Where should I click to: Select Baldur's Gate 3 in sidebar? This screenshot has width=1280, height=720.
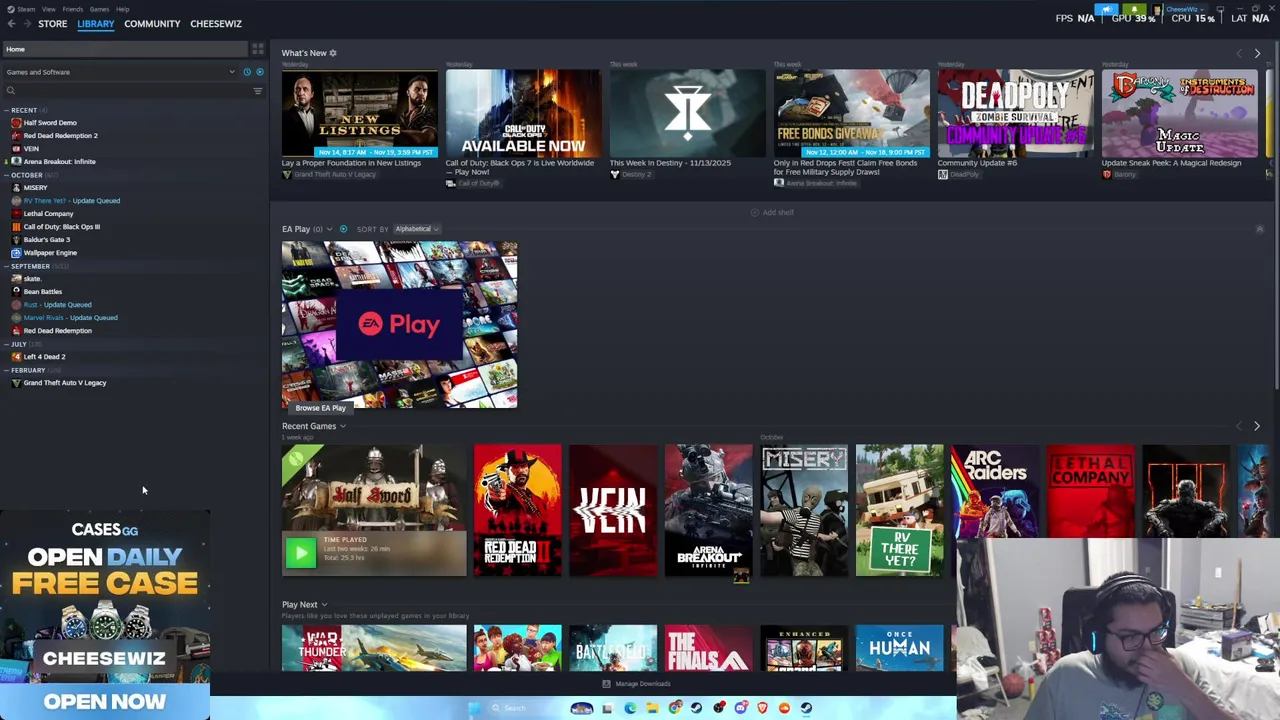tap(46, 239)
